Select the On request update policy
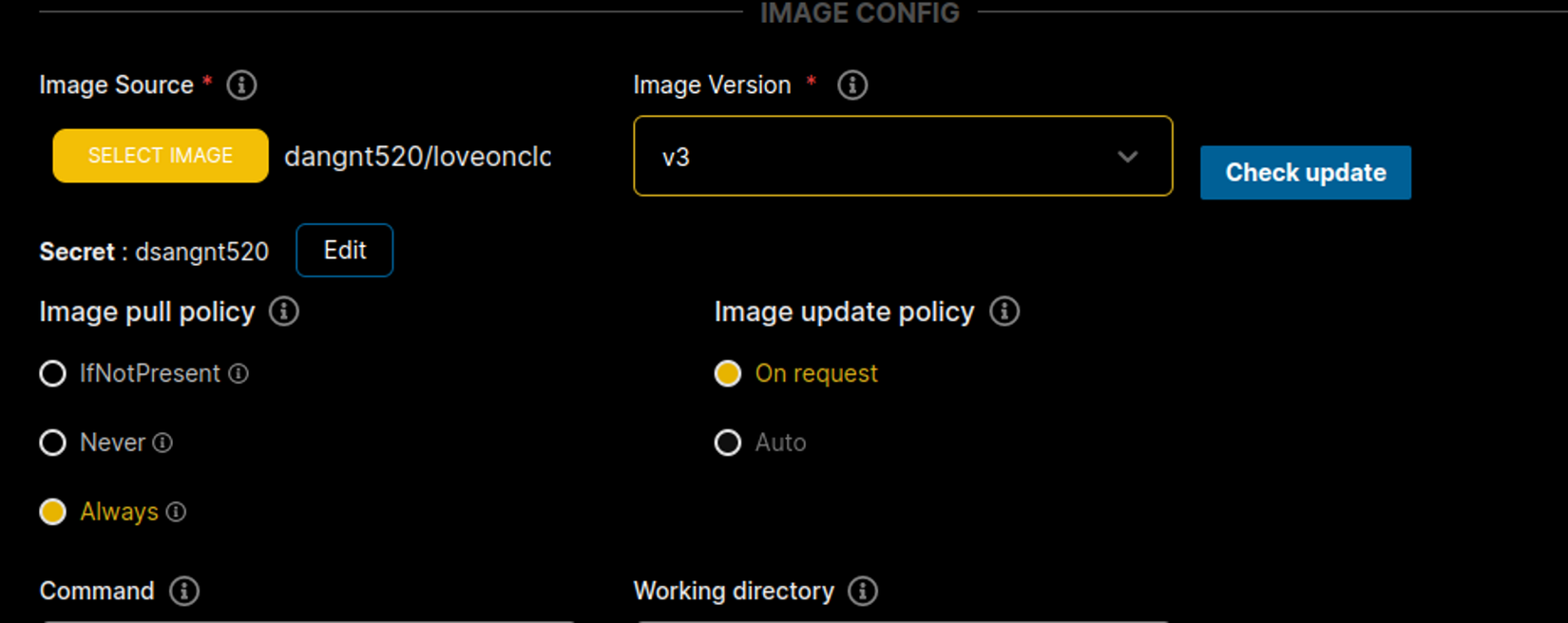The image size is (1568, 623). pos(728,374)
